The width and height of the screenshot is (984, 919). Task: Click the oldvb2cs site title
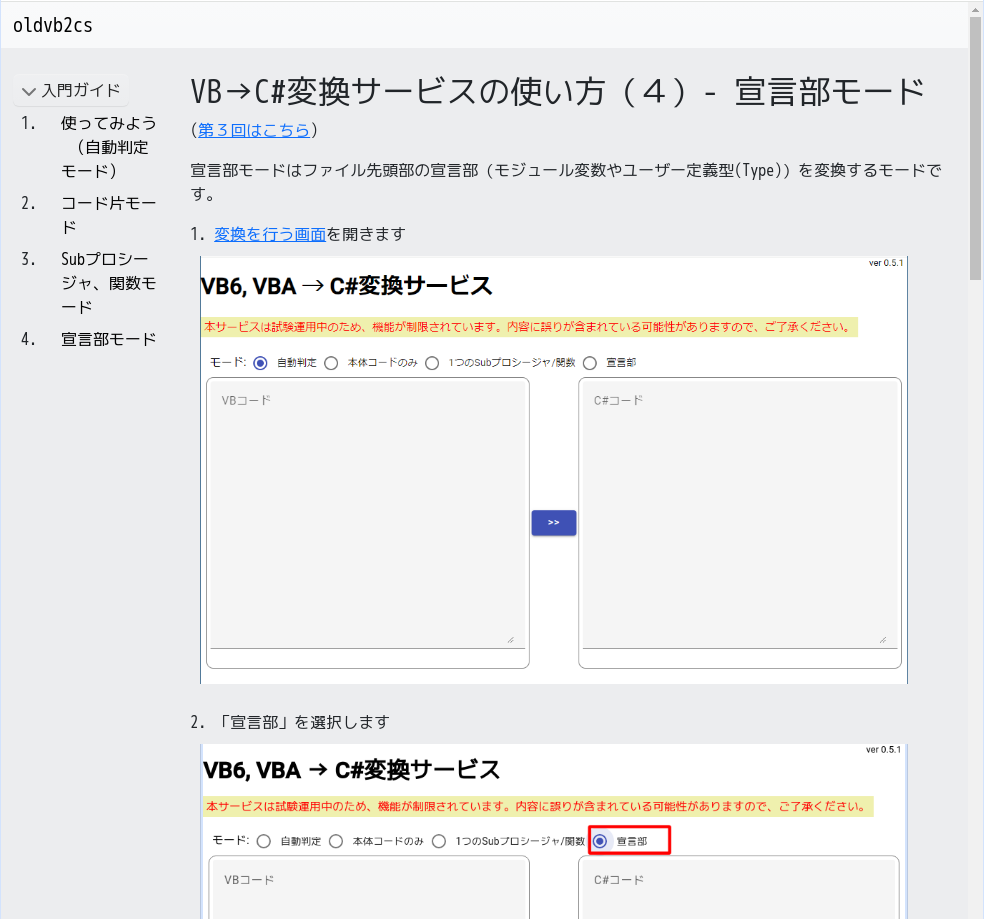click(53, 25)
